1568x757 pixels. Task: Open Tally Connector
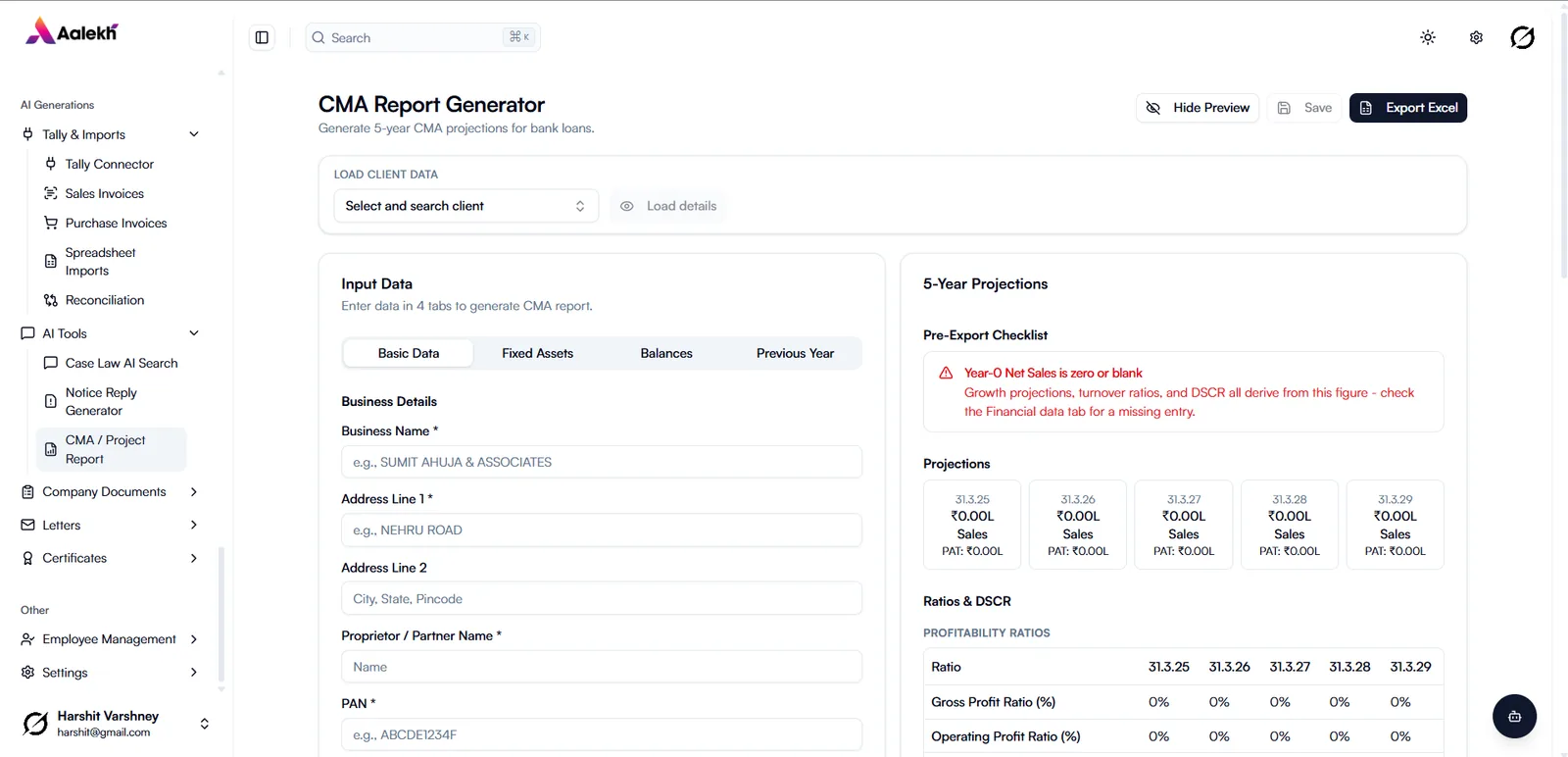coord(110,164)
